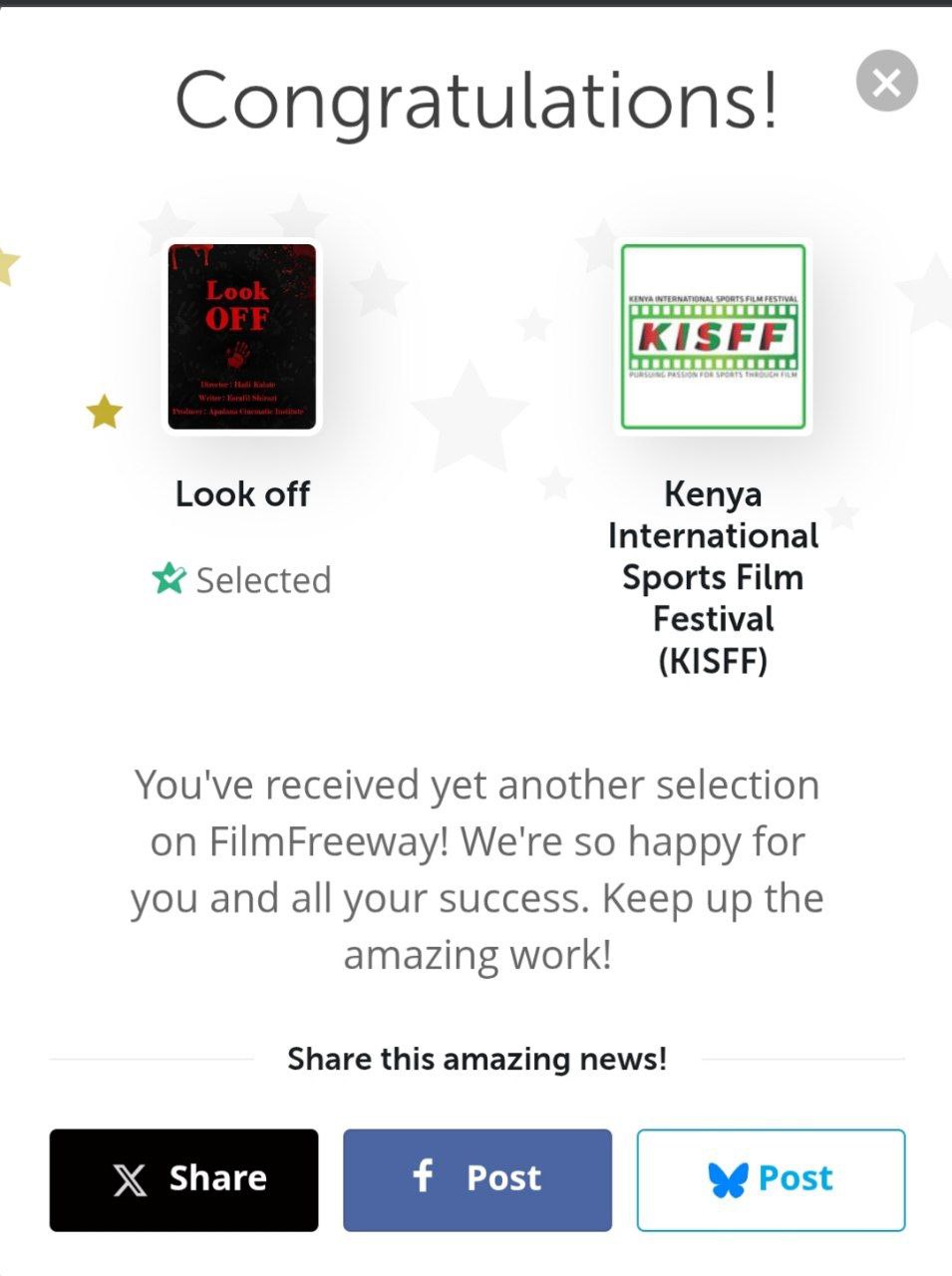952x1276 pixels.
Task: Click the FilmFreeway selection message paragraph
Action: point(476,869)
